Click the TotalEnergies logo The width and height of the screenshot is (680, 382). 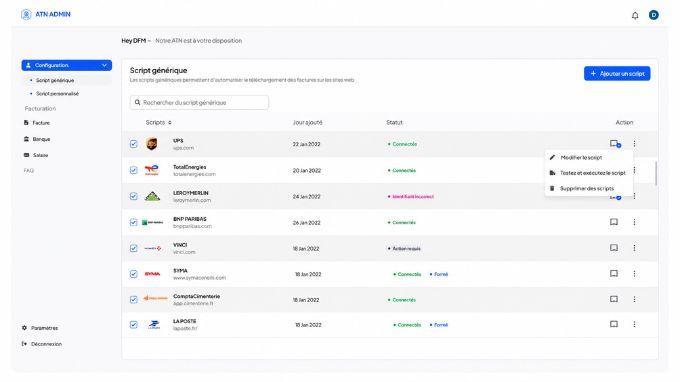pos(152,170)
